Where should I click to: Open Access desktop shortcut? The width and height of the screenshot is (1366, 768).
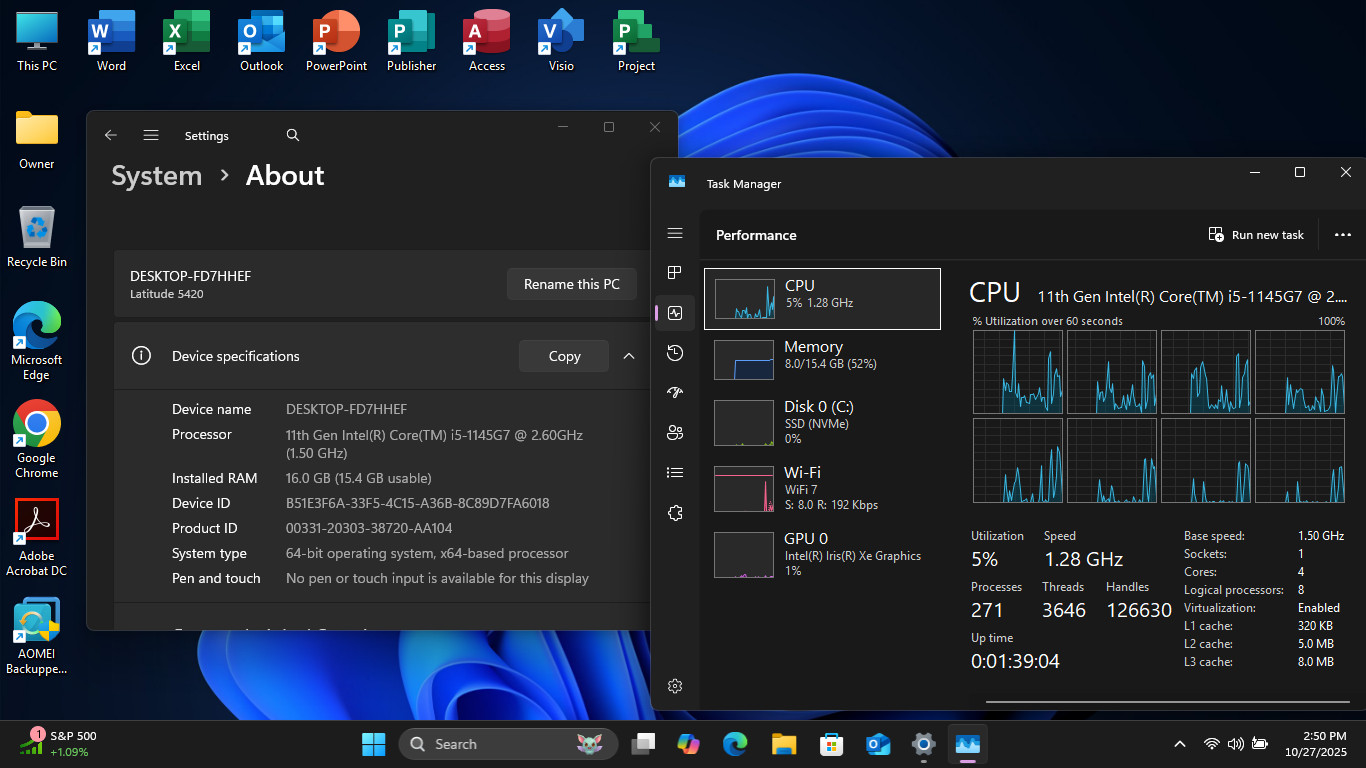(x=486, y=41)
